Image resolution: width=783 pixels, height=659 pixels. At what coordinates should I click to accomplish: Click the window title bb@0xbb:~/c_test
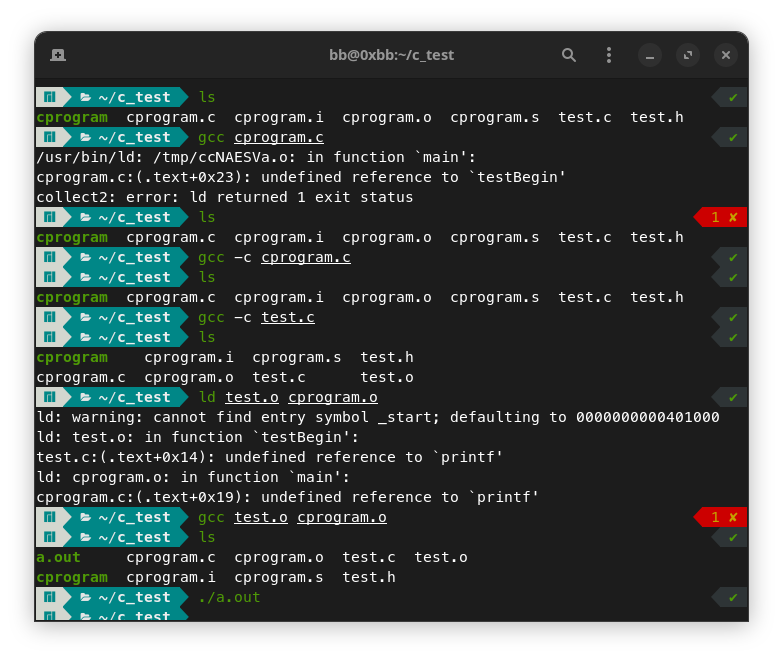pyautogui.click(x=391, y=55)
